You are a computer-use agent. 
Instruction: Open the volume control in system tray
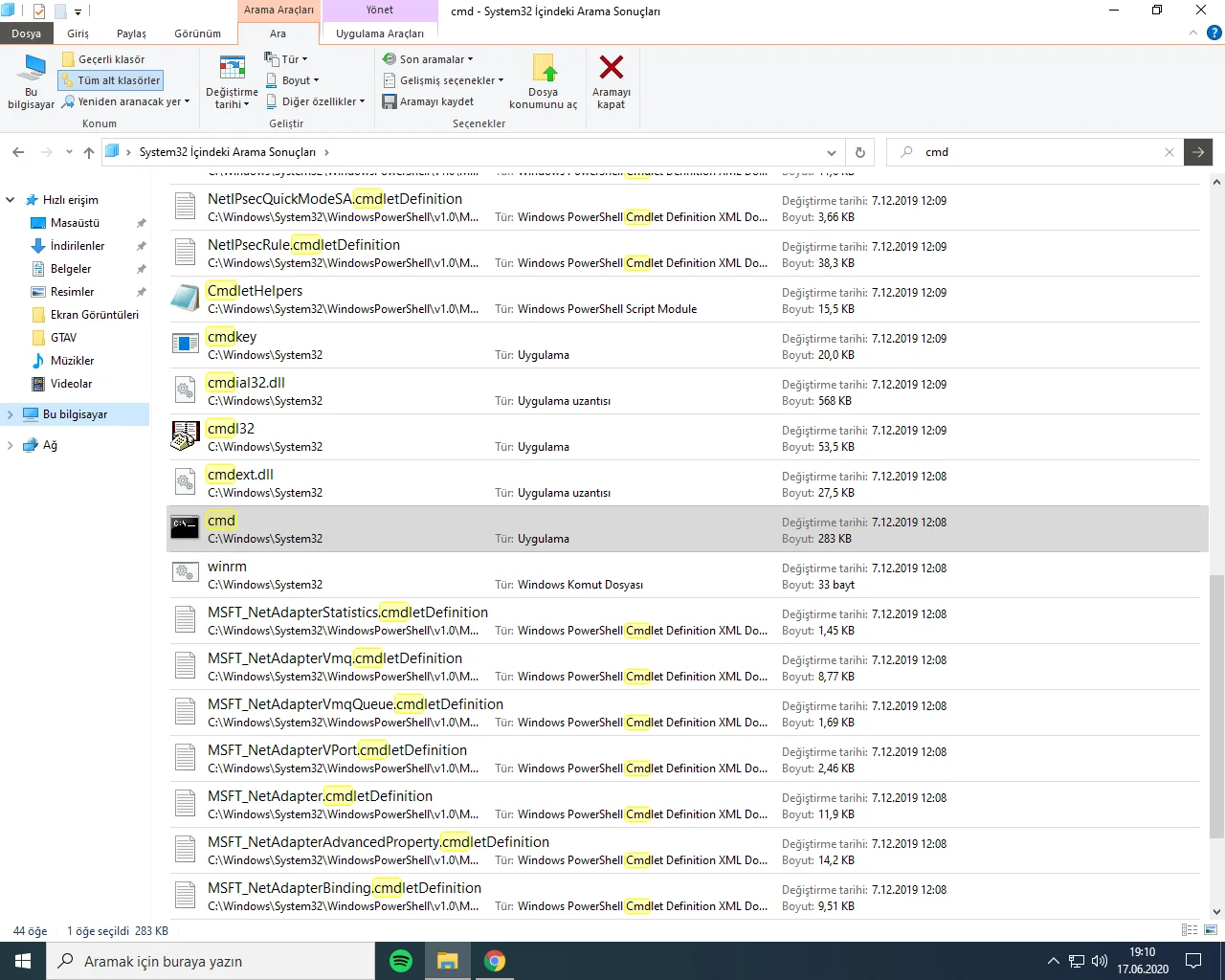click(x=1100, y=961)
